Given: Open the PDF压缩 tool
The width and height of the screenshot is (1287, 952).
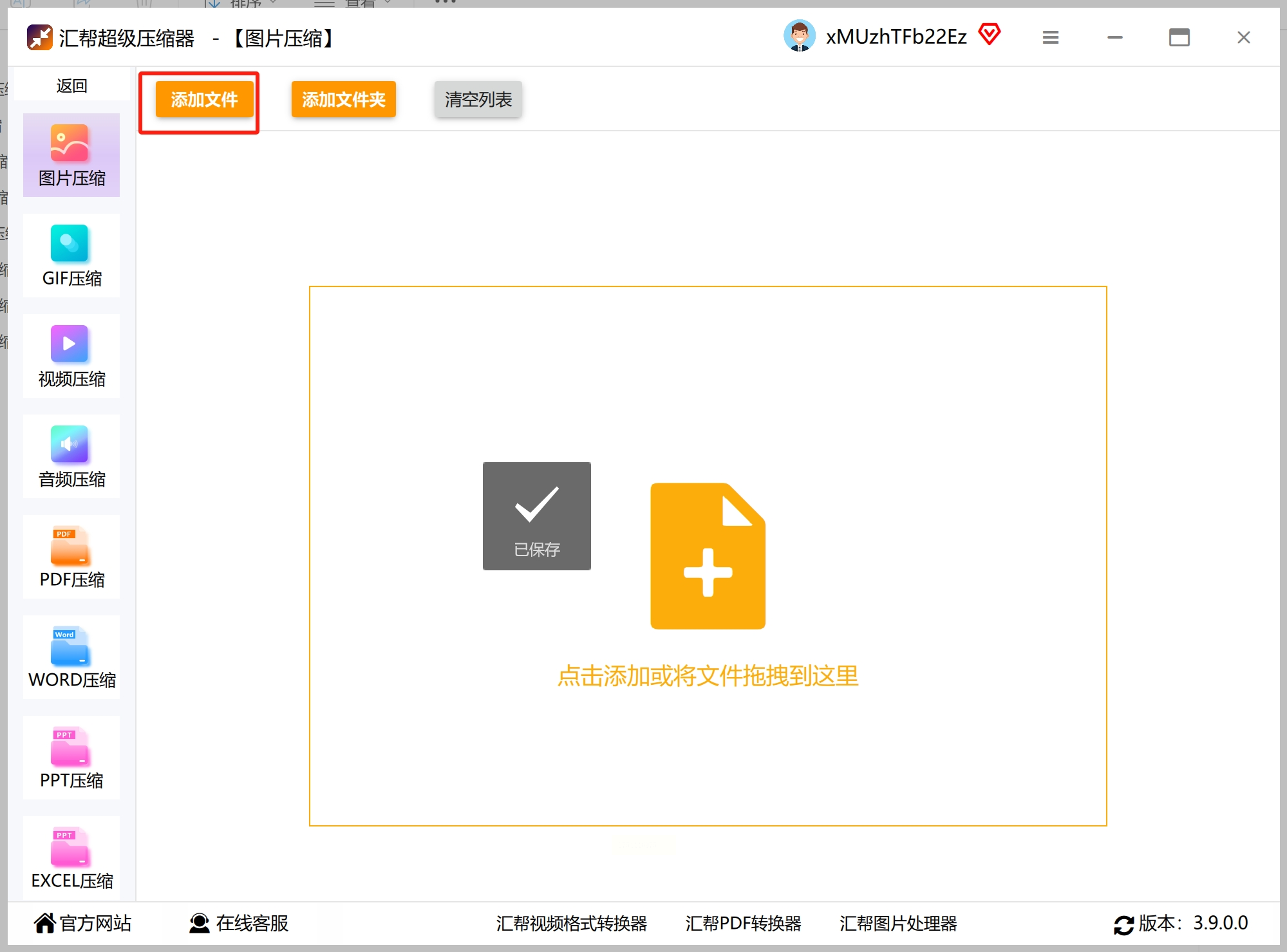Looking at the screenshot, I should pyautogui.click(x=71, y=557).
